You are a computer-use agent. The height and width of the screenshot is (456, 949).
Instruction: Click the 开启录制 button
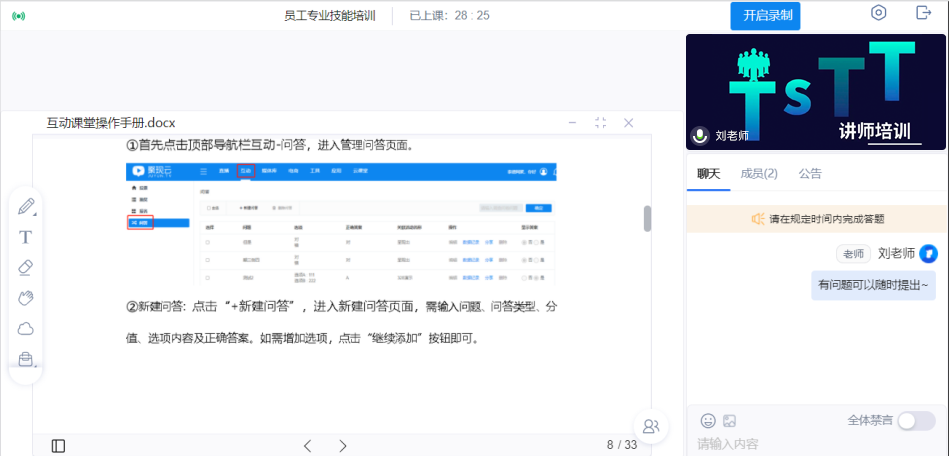765,16
